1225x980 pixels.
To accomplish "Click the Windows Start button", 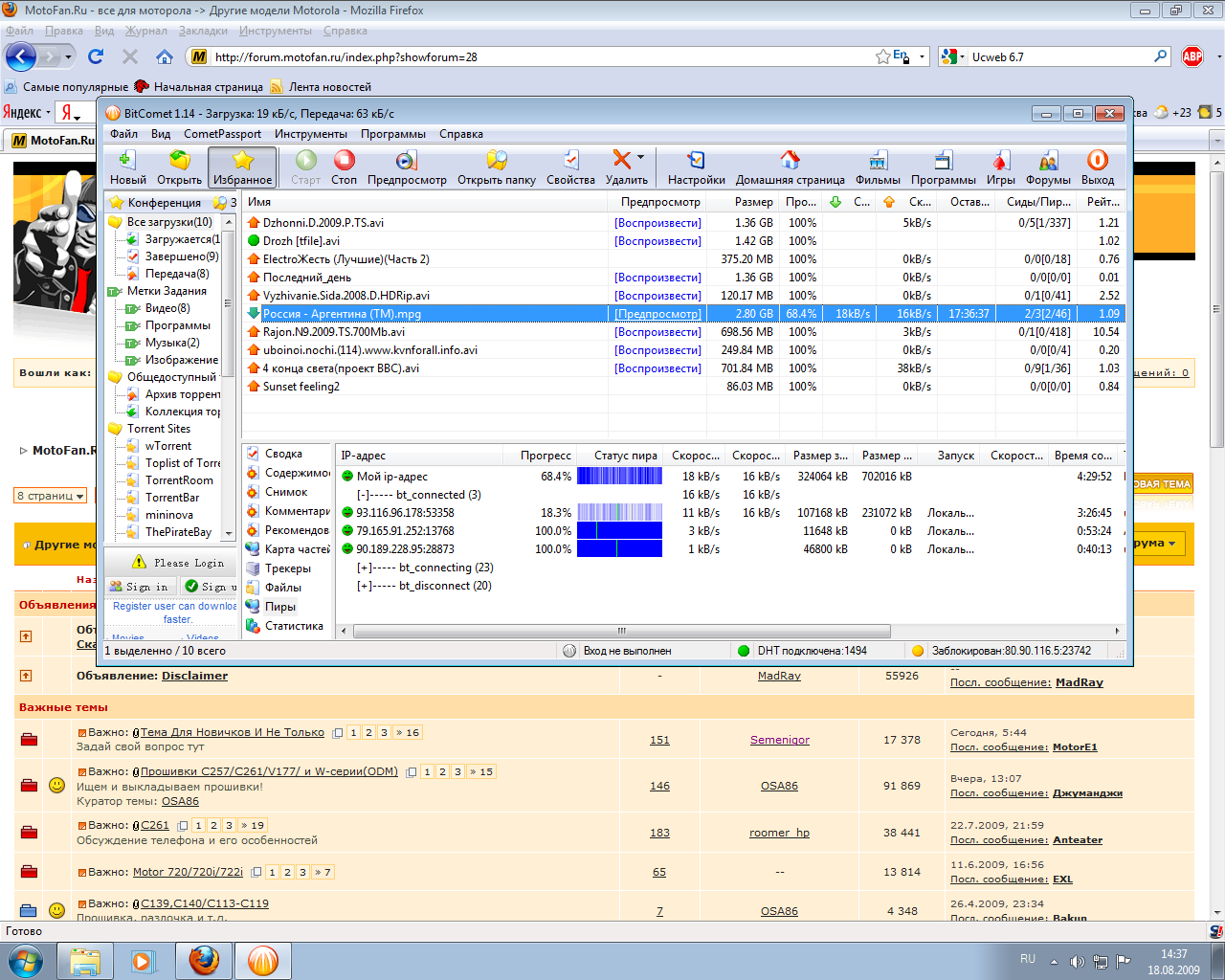I will pyautogui.click(x=25, y=959).
